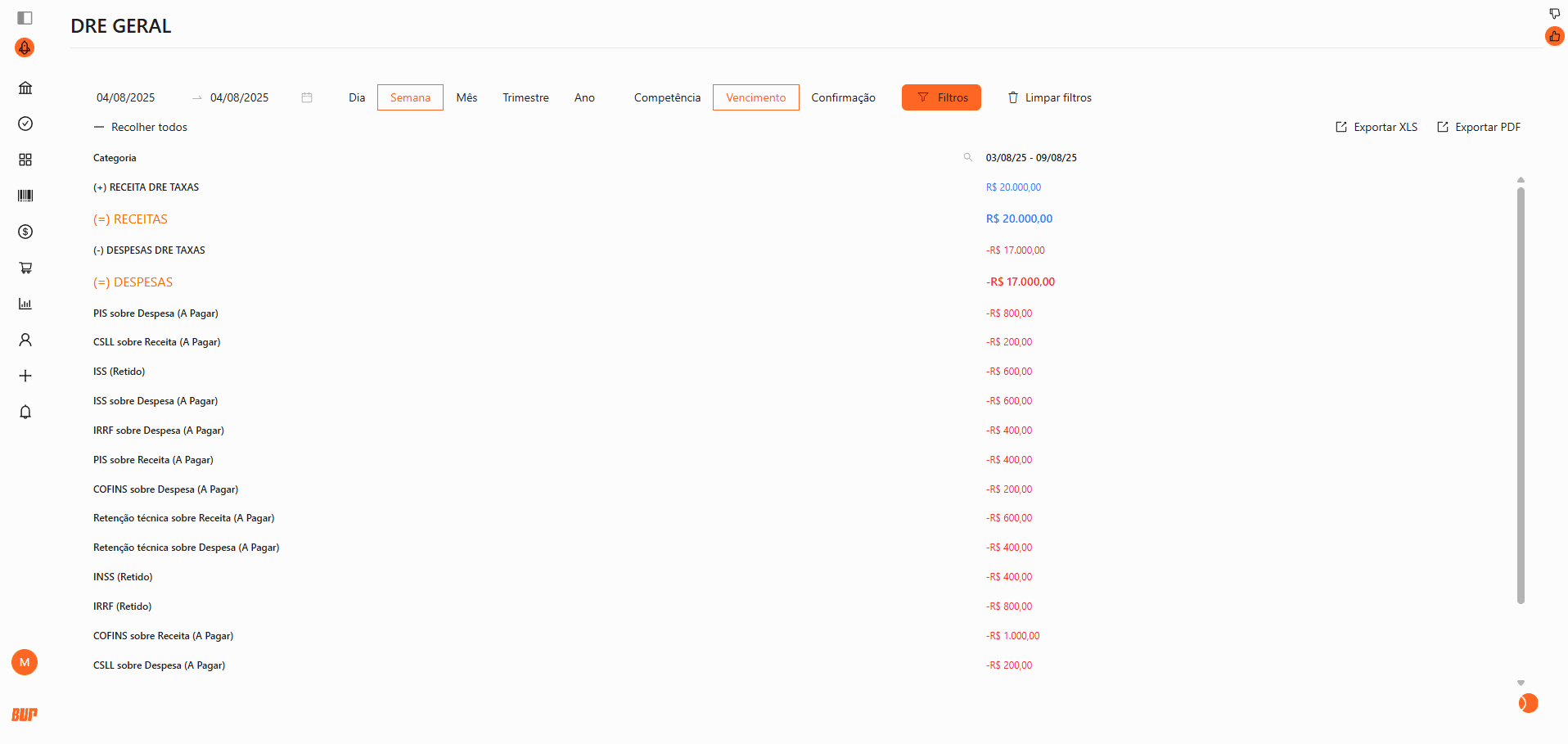The width and height of the screenshot is (1568, 744).
Task: Select the IRRF (Retido) row
Action: 804,606
